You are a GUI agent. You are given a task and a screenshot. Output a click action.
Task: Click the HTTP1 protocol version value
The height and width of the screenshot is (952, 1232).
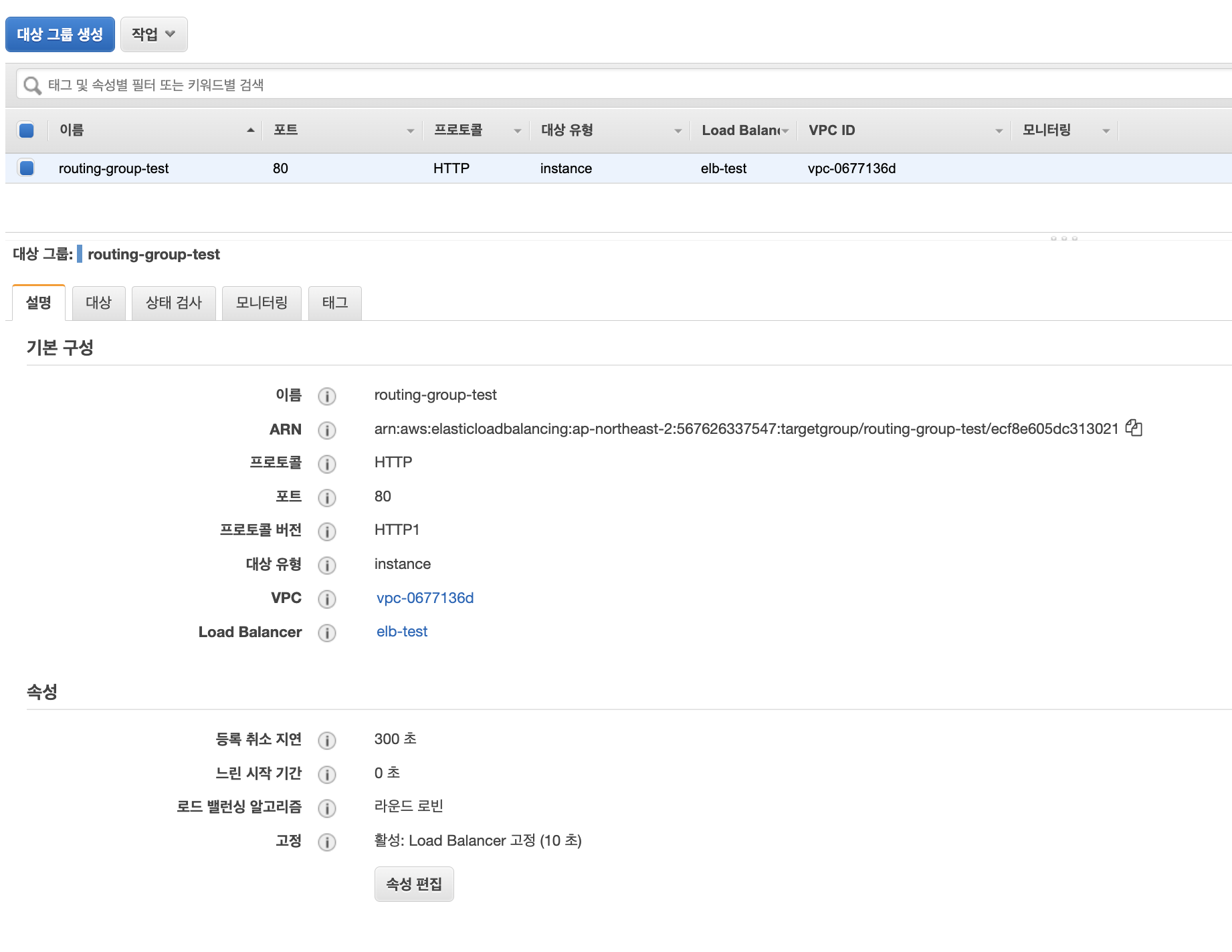pyautogui.click(x=397, y=529)
